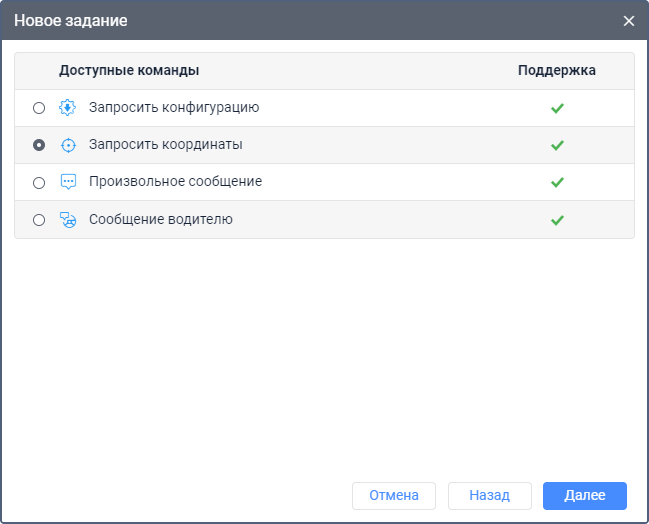Proceed with the Далее button
649x524 pixels.
584,495
